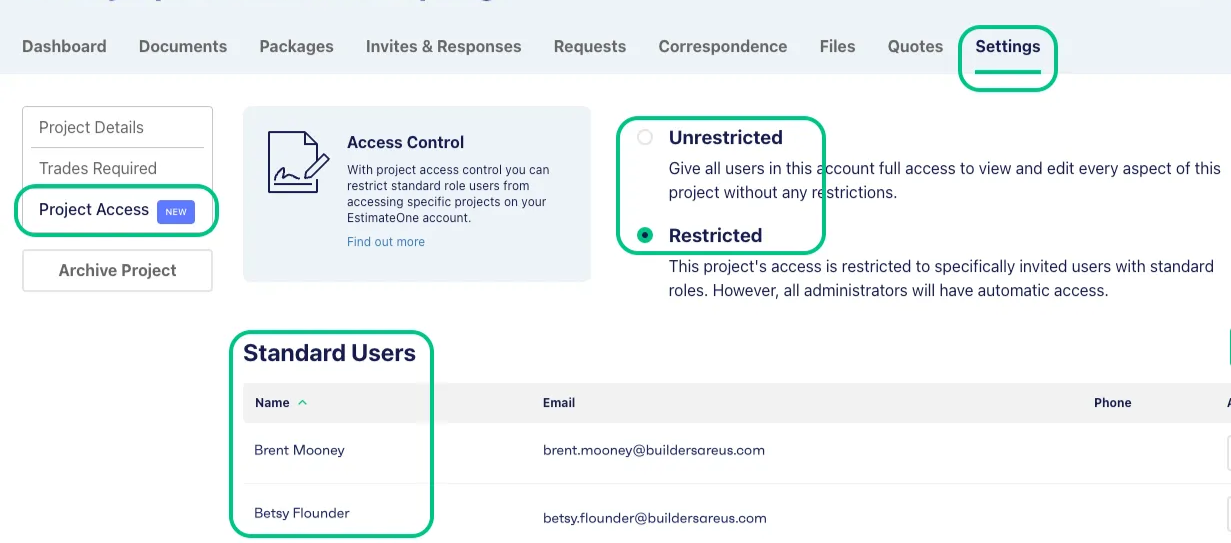This screenshot has width=1231, height=543.
Task: Open the Dashboard tab
Action: coord(64,46)
